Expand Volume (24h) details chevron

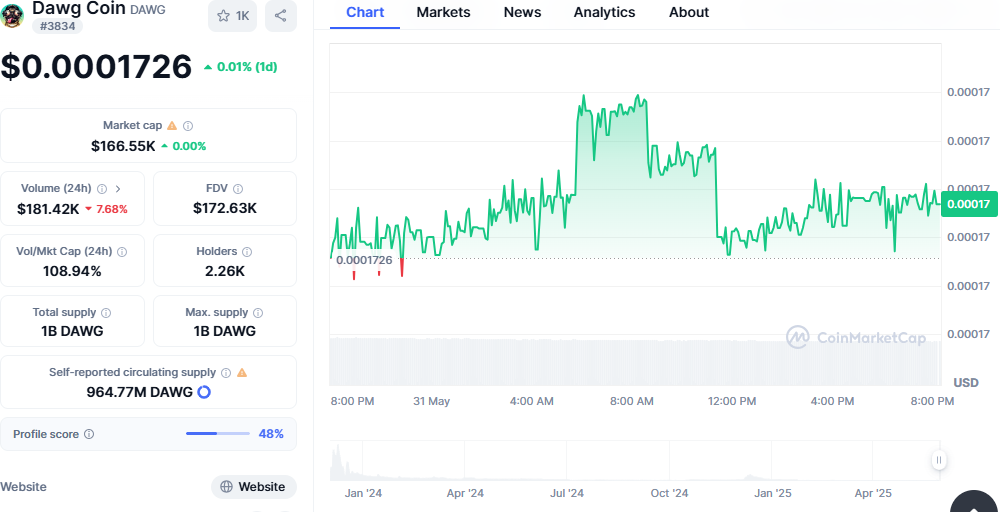[x=118, y=189]
